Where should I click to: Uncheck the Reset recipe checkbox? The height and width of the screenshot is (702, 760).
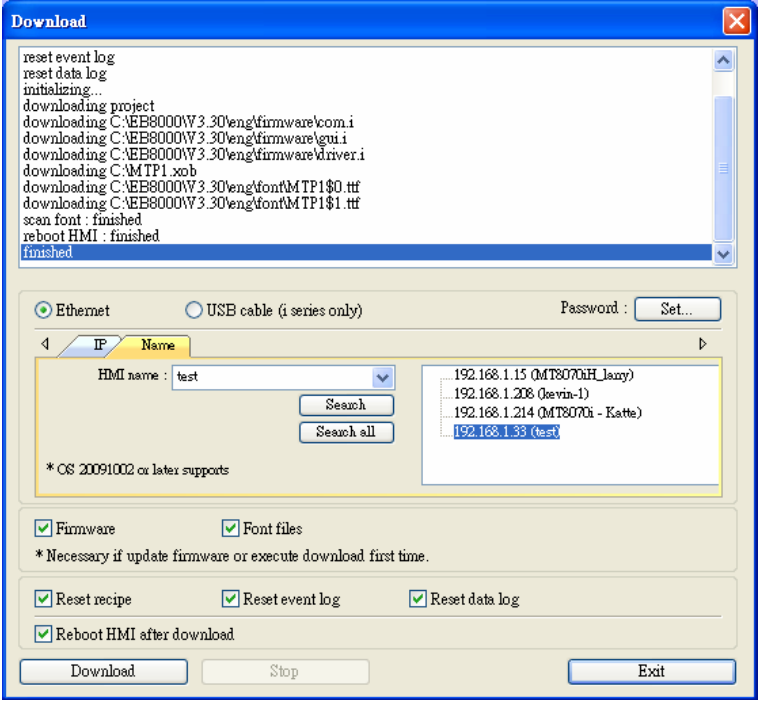[x=43, y=599]
